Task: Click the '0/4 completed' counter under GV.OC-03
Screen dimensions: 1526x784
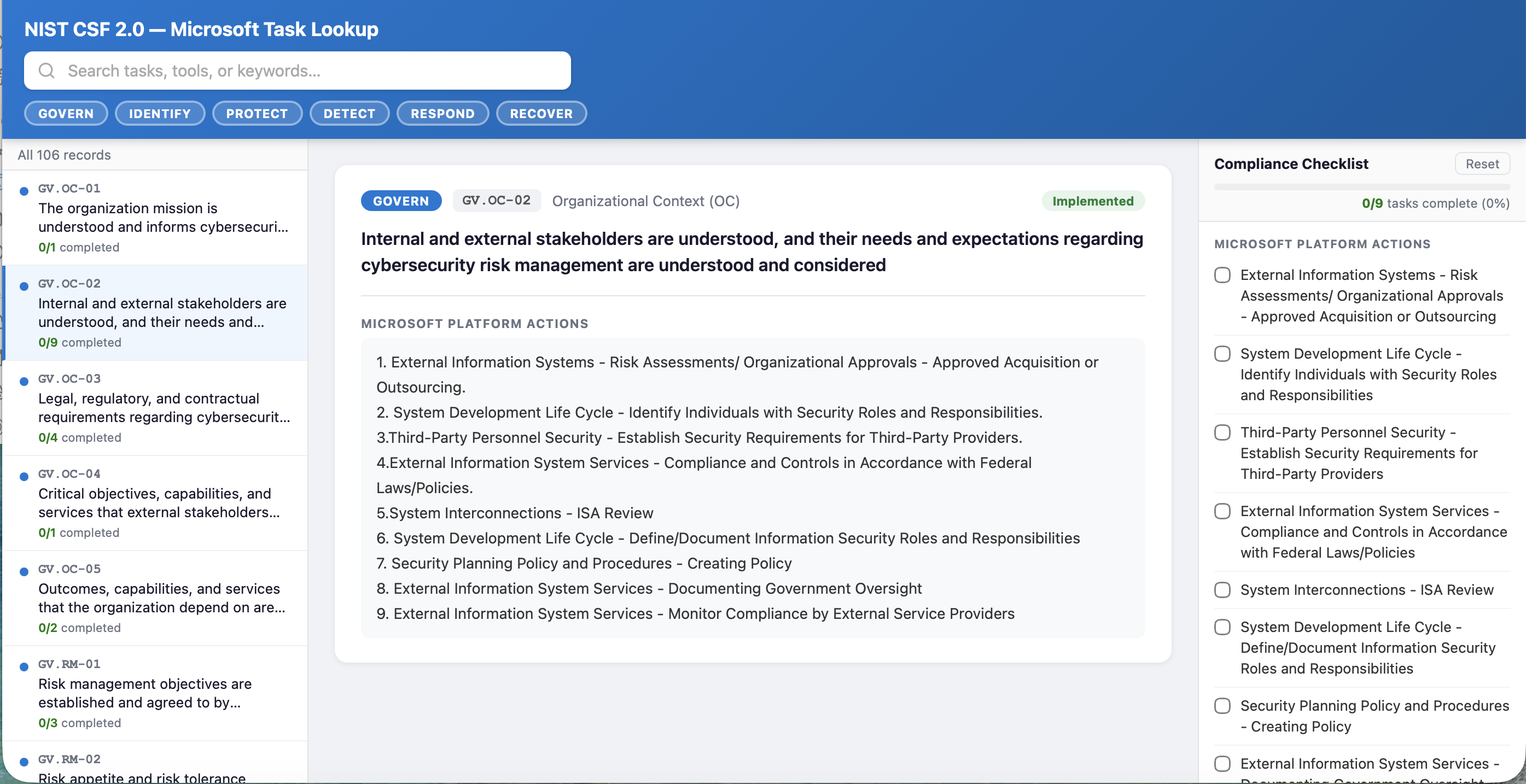Action: 79,437
